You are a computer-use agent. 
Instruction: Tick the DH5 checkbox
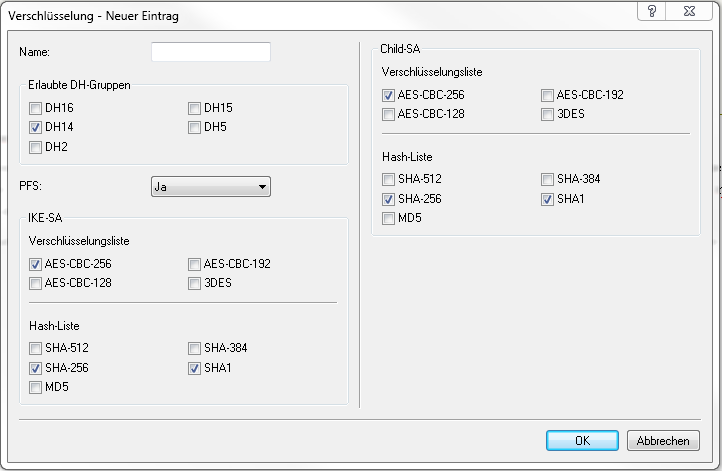pyautogui.click(x=195, y=128)
